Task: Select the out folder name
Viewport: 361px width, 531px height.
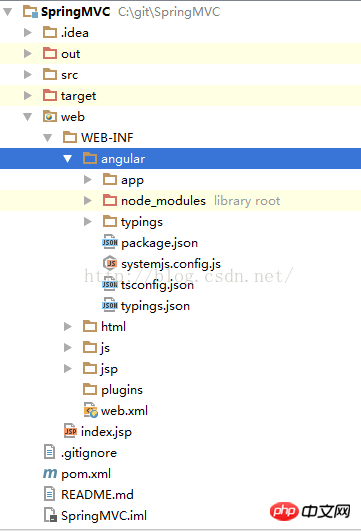Action: pyautogui.click(x=70, y=54)
